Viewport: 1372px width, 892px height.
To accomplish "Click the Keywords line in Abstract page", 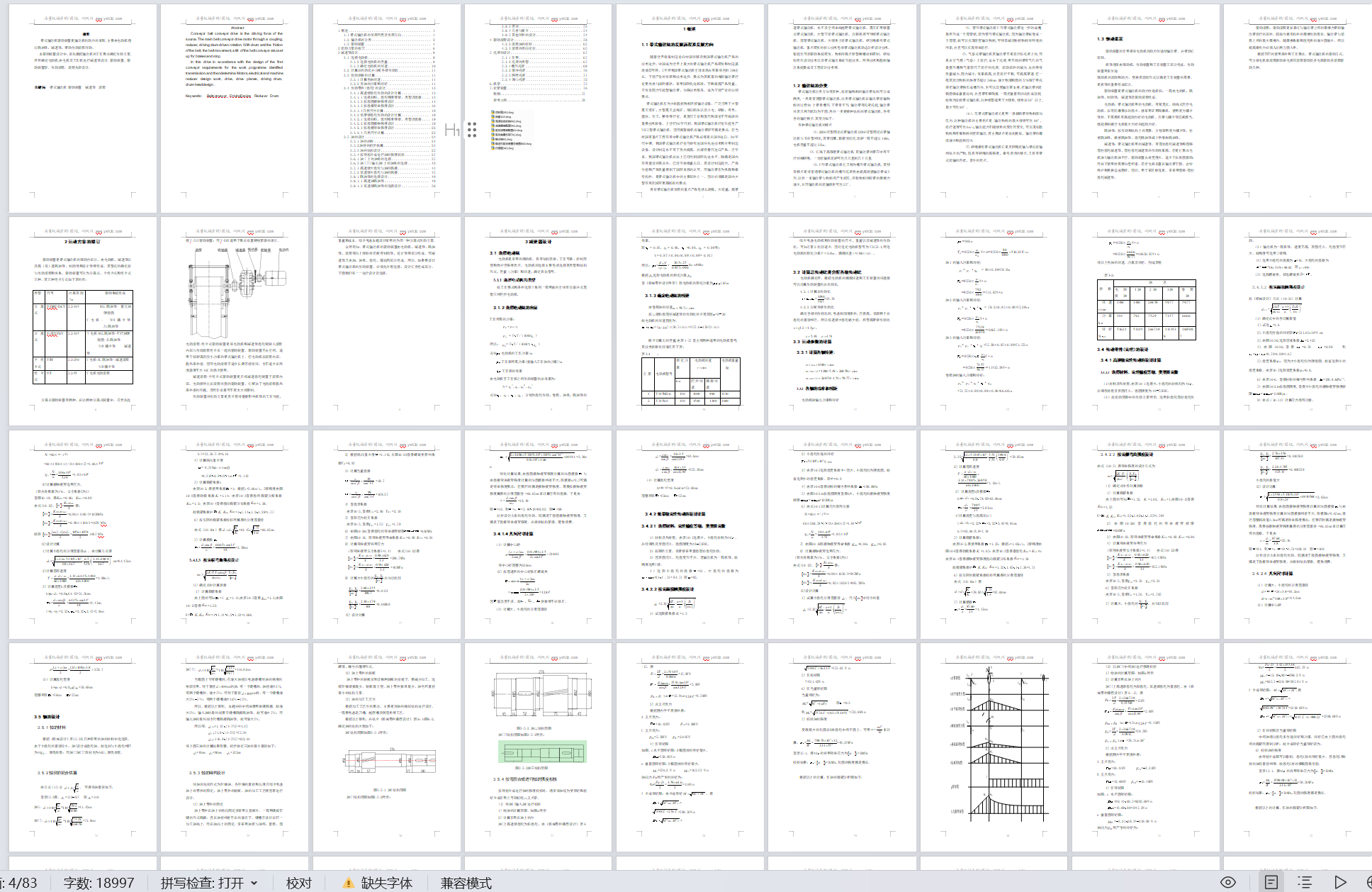I will 232,96.
